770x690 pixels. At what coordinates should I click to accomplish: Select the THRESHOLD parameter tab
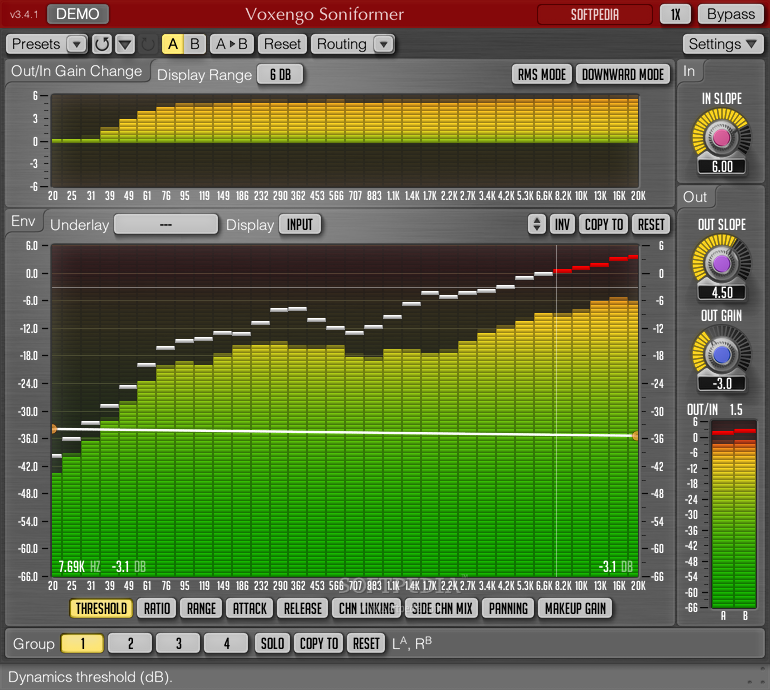(x=101, y=609)
